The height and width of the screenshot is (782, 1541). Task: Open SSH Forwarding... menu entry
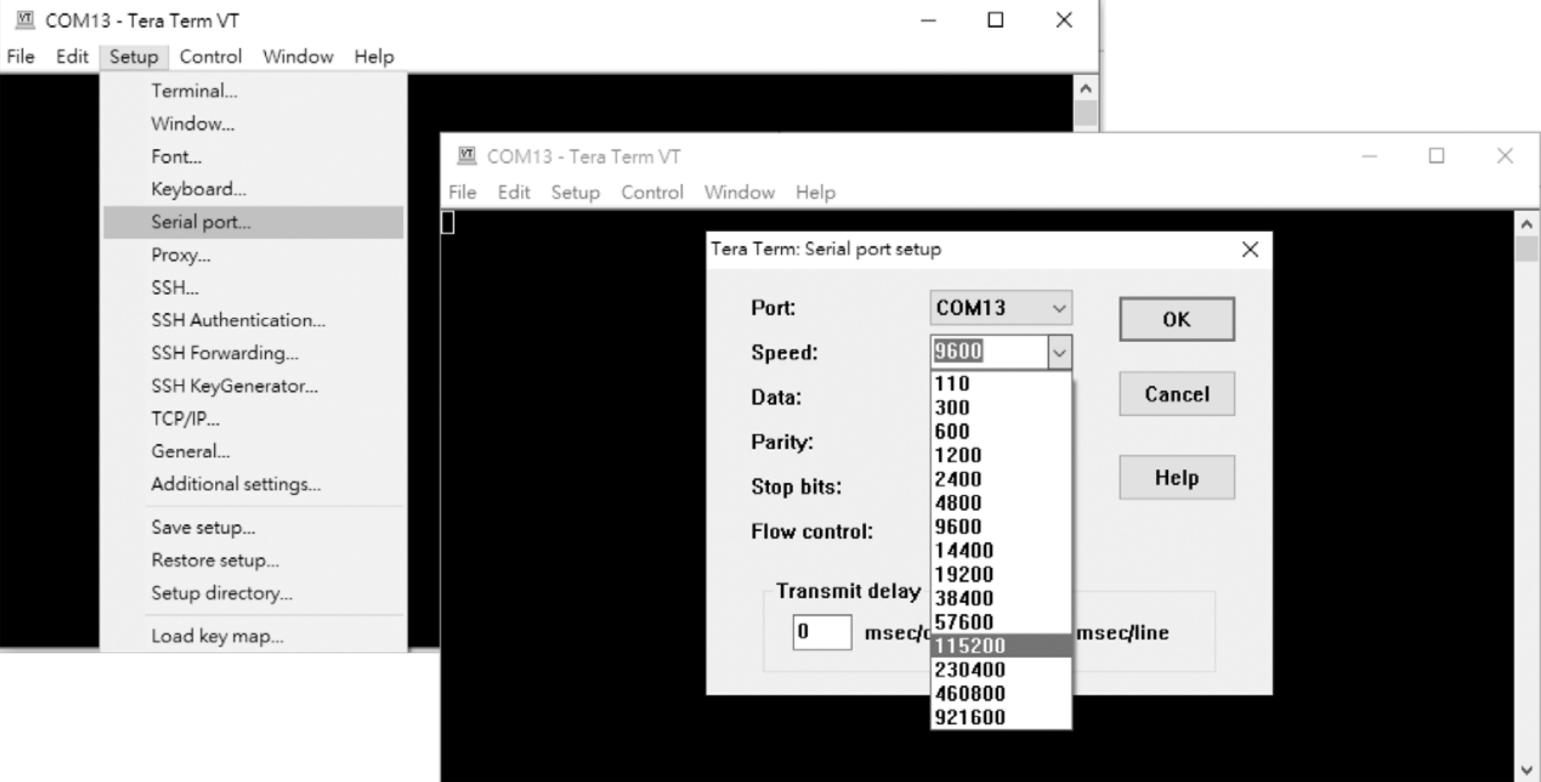coord(254,353)
